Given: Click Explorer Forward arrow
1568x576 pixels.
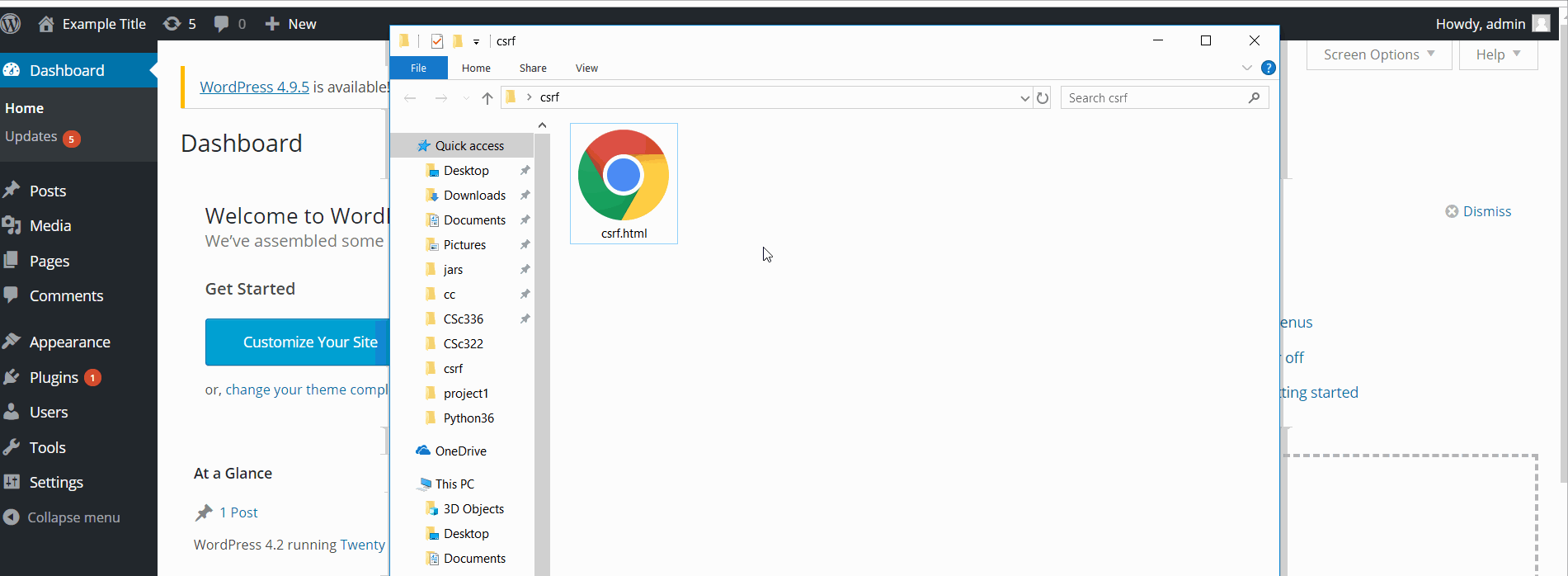Looking at the screenshot, I should [x=441, y=98].
